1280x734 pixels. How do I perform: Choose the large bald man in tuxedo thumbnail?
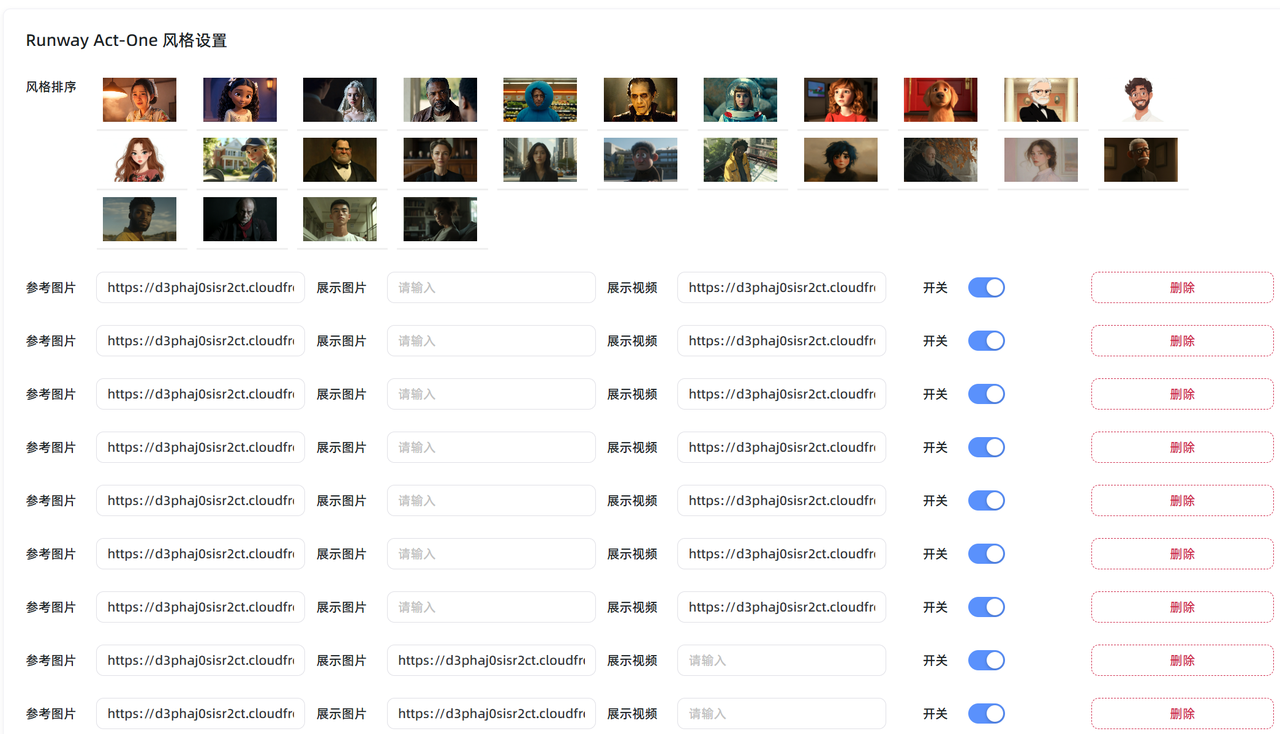point(340,160)
